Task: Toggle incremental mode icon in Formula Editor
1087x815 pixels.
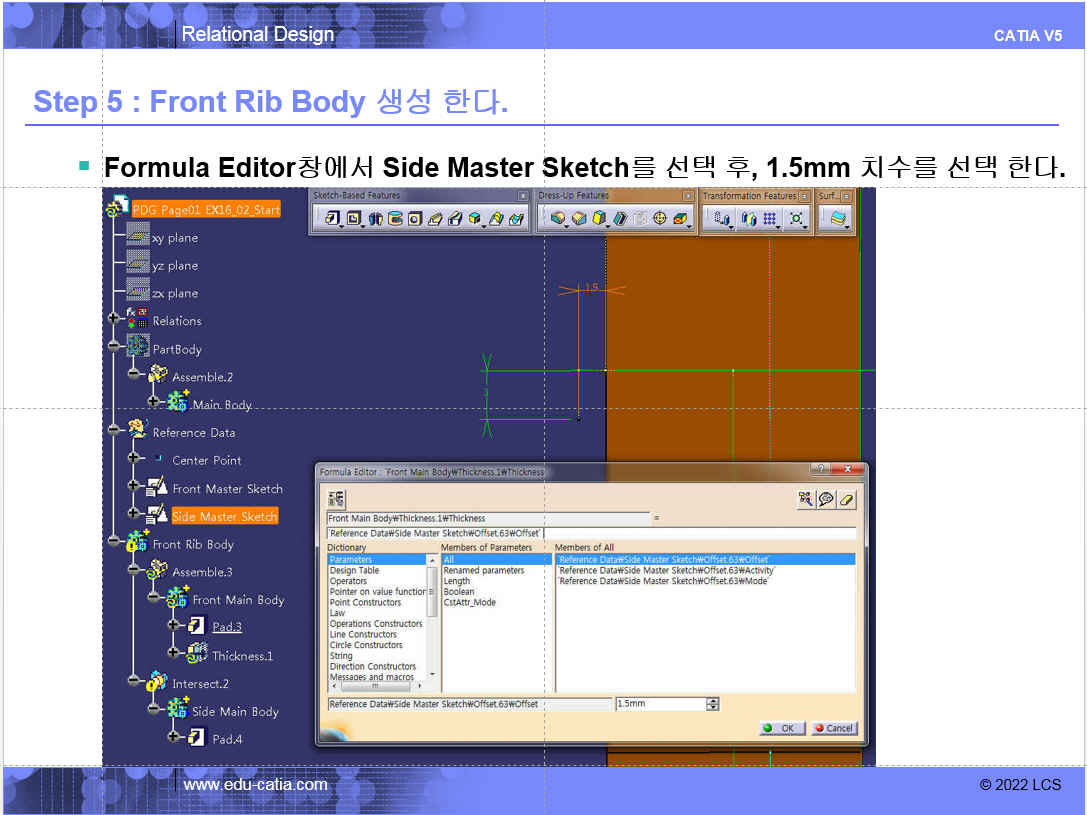Action: 336,499
